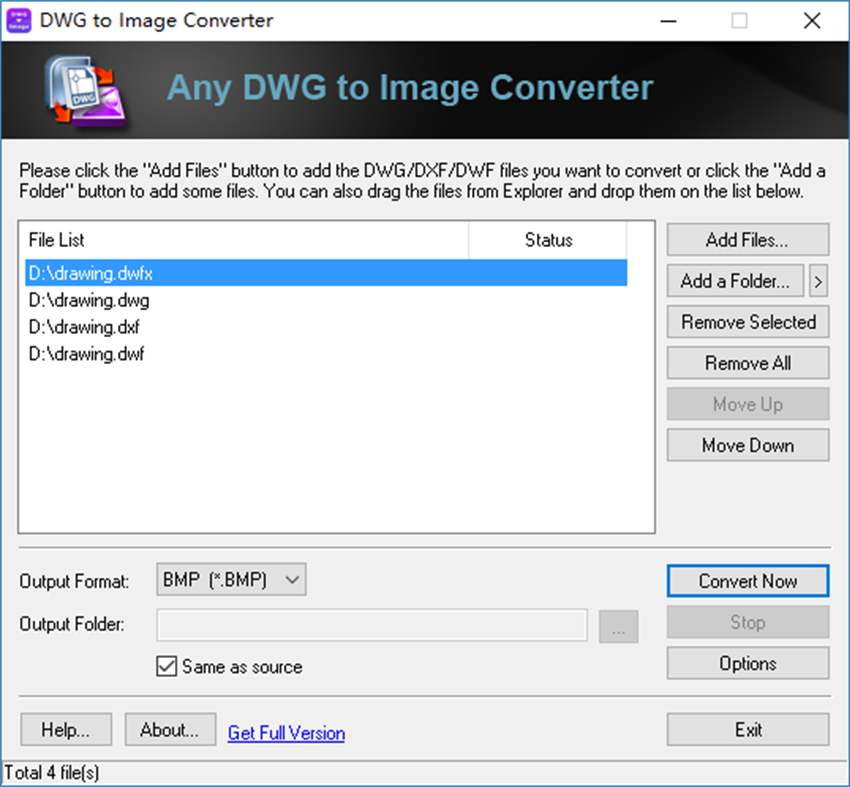Exit the converter application
The image size is (850, 787).
point(747,729)
